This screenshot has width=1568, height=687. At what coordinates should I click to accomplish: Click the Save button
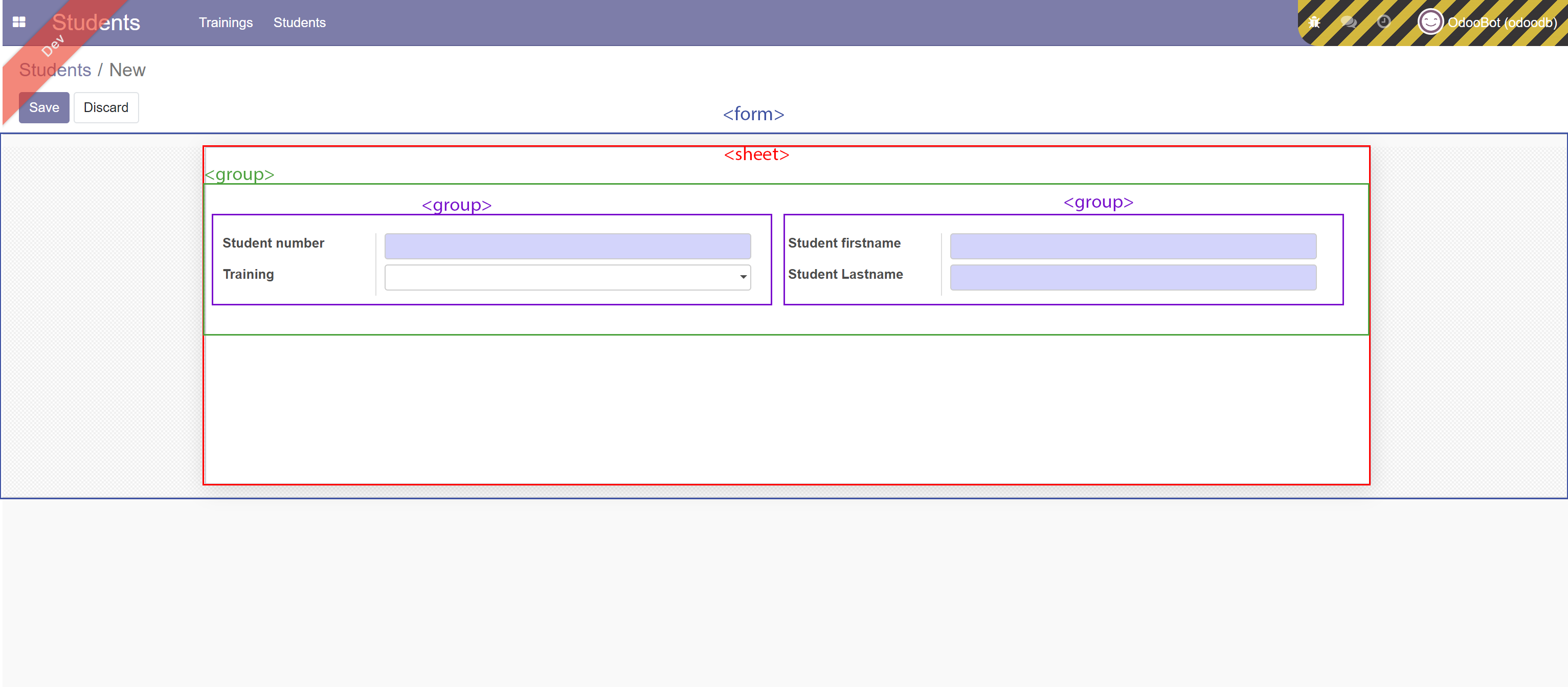pyautogui.click(x=44, y=108)
